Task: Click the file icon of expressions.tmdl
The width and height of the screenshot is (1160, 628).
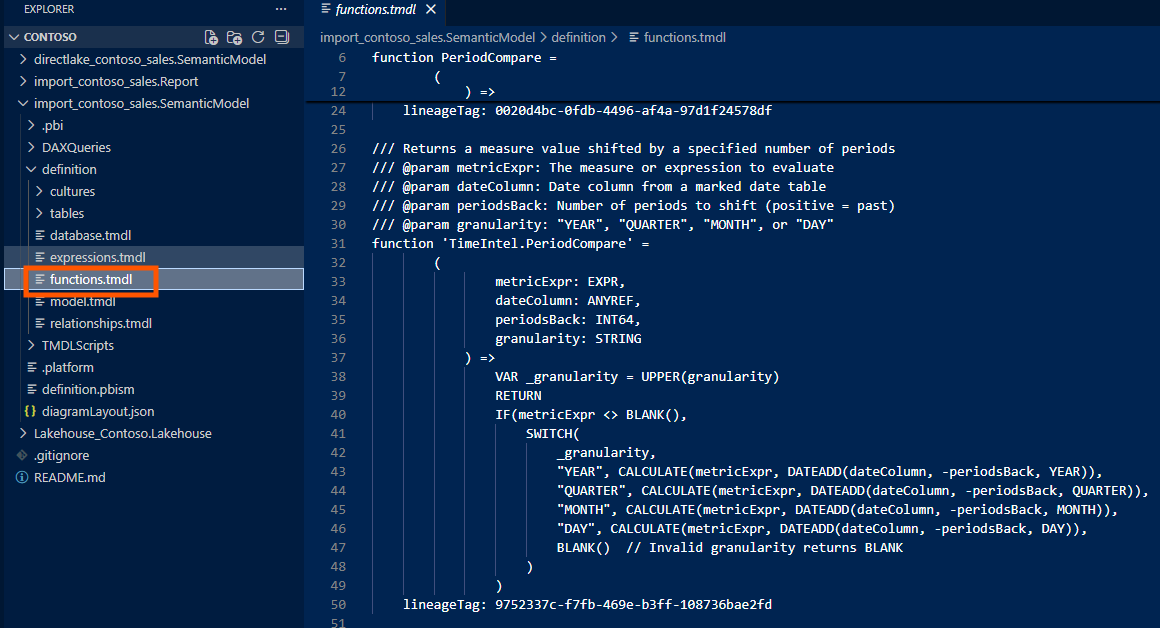Action: tap(40, 257)
